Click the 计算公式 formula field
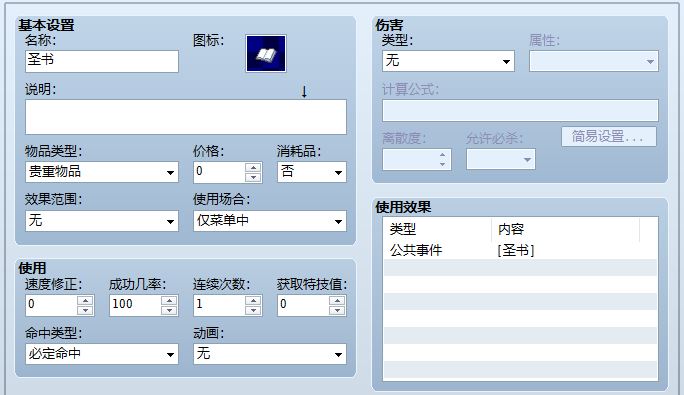Screen dimensions: 684x395 [x=520, y=110]
